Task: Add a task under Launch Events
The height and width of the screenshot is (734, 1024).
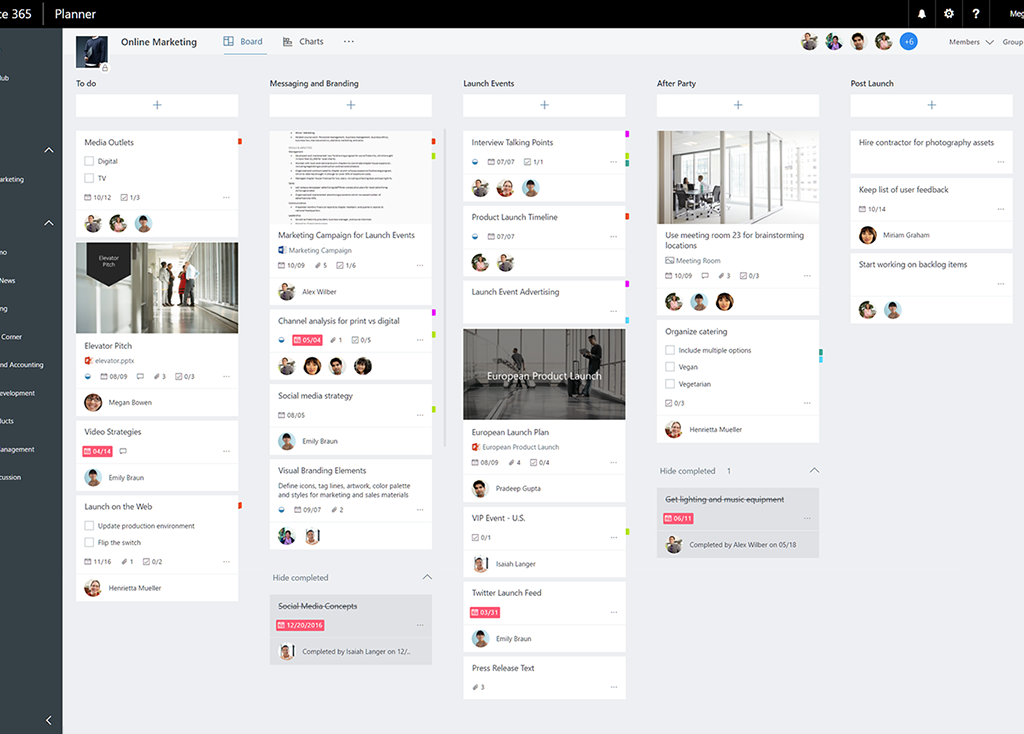Action: pyautogui.click(x=544, y=105)
